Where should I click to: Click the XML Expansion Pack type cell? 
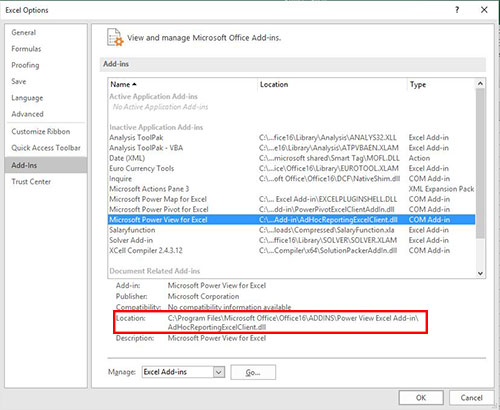click(x=441, y=189)
